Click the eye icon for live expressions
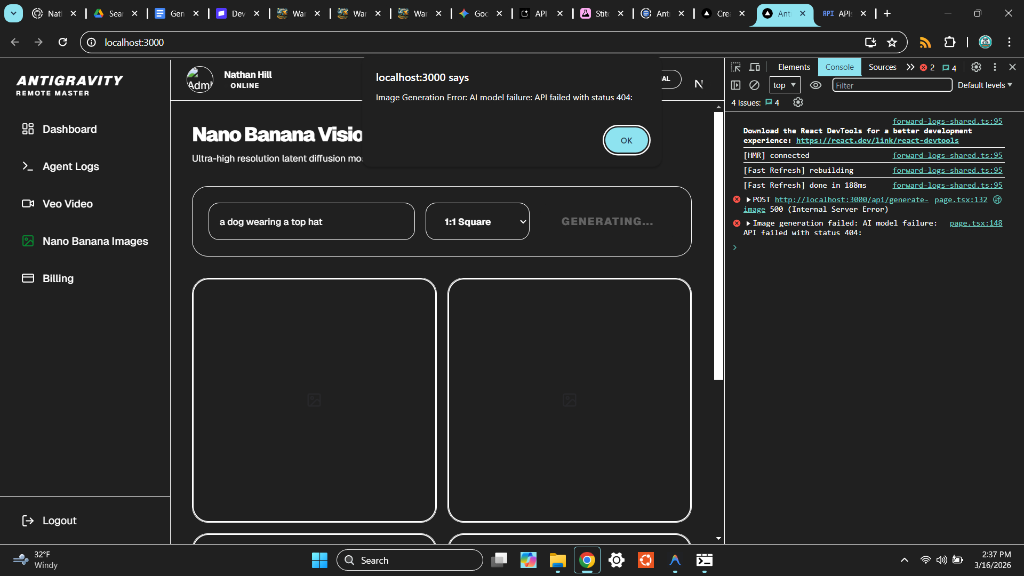 coord(815,85)
